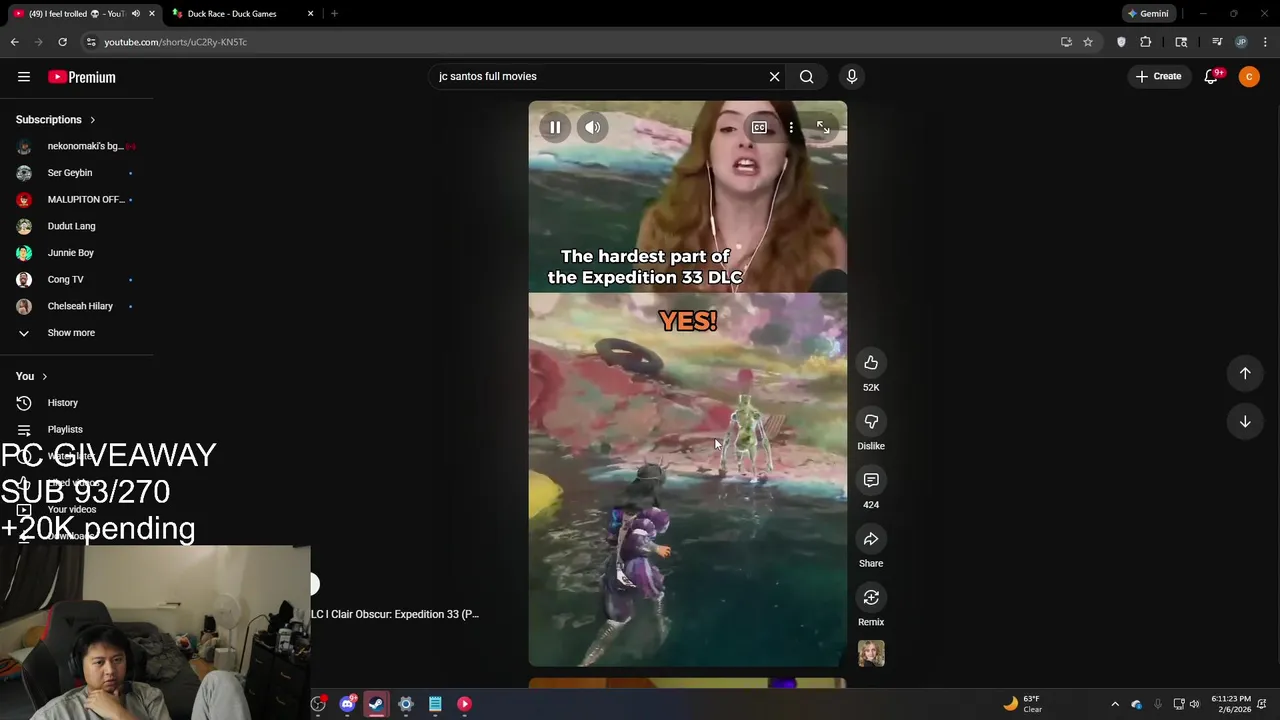
Task: Open volume control in system tray
Action: [x=1194, y=704]
